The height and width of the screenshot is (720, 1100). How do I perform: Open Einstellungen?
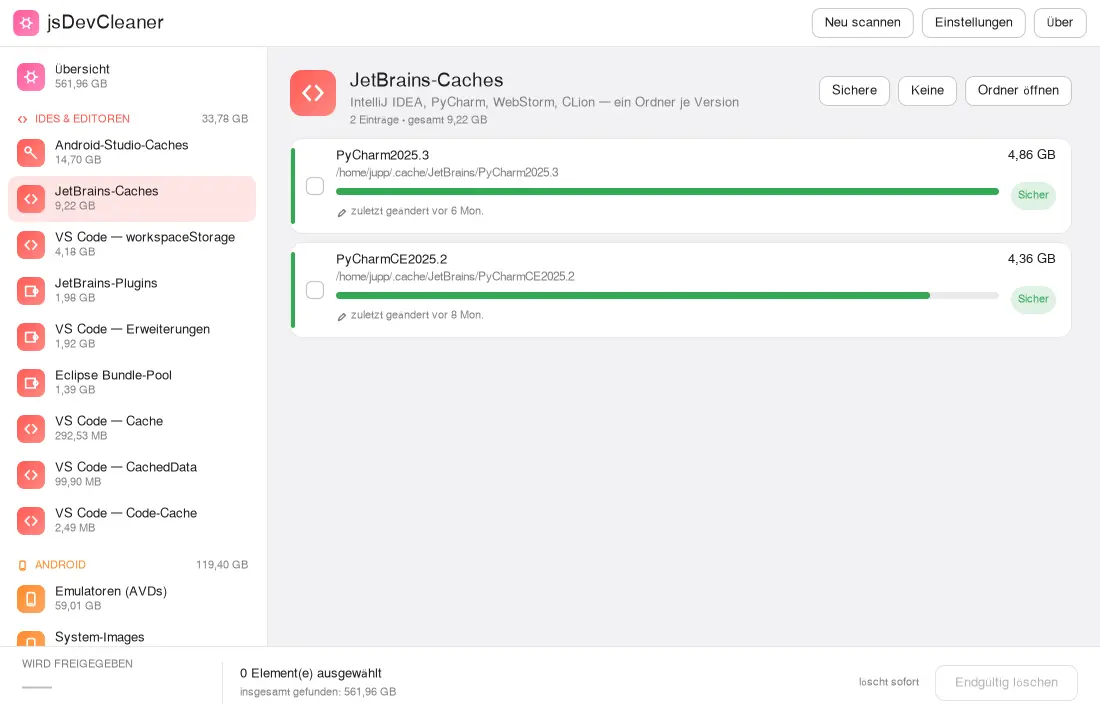pos(973,22)
